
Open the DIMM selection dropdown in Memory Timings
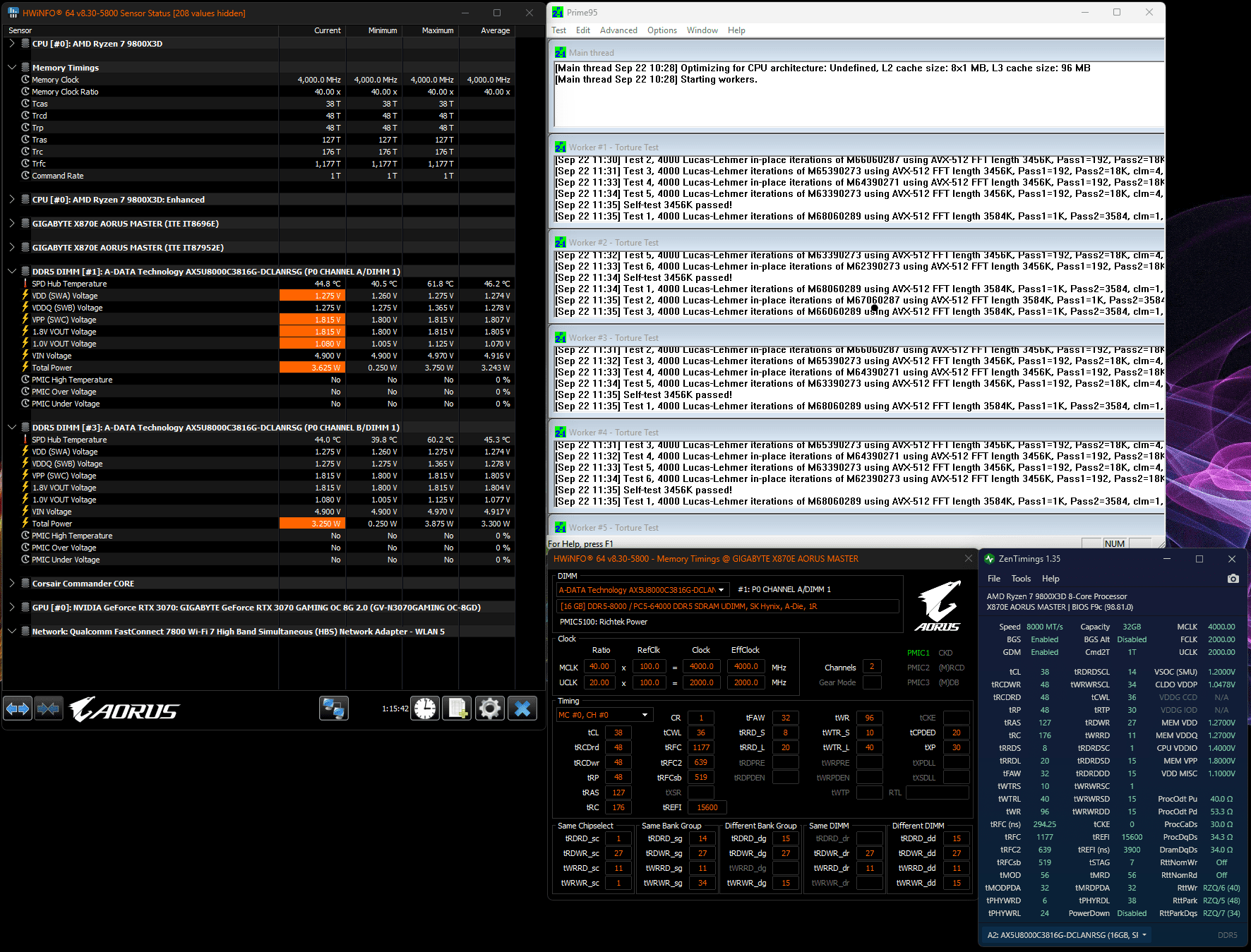point(642,590)
